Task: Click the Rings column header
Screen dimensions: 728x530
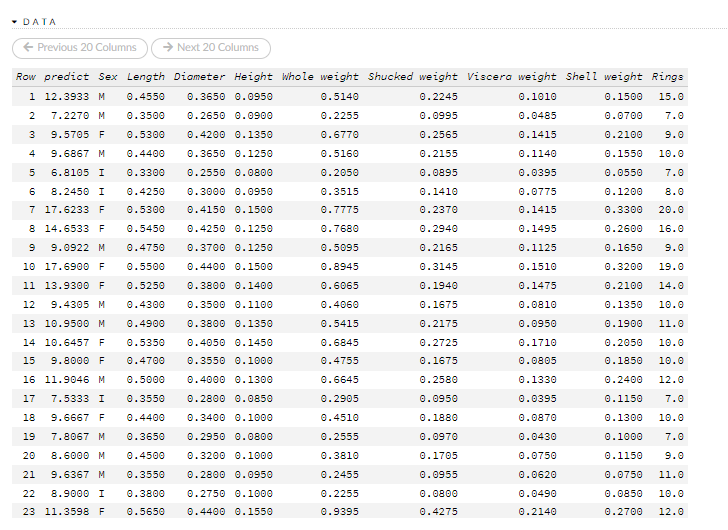Action: click(x=667, y=77)
